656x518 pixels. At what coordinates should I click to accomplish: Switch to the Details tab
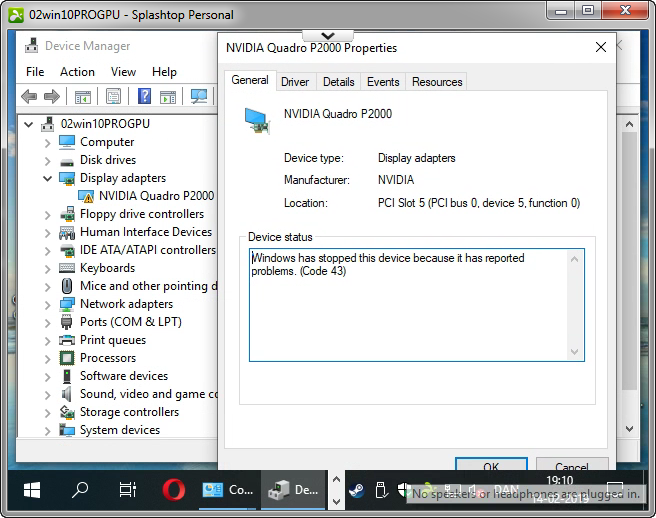(x=338, y=82)
